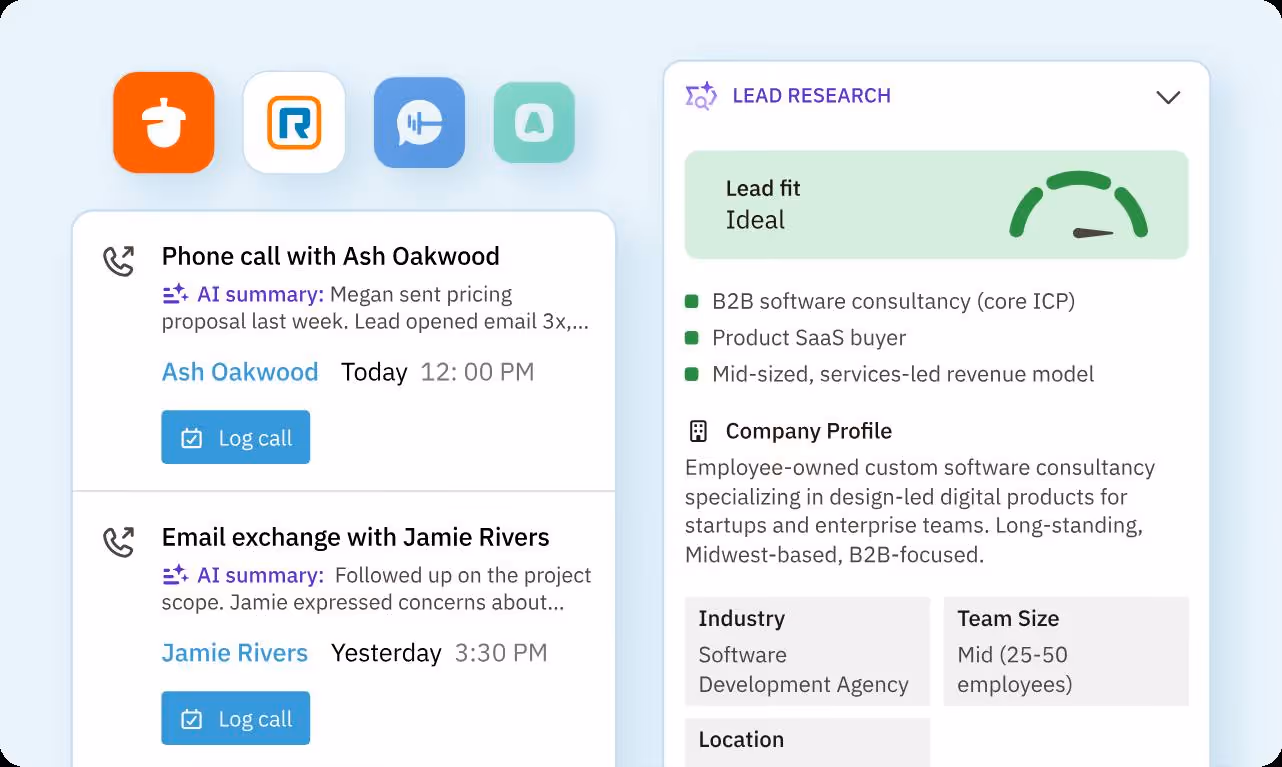The width and height of the screenshot is (1282, 767).
Task: Open the RingCentral R app icon
Action: (294, 122)
